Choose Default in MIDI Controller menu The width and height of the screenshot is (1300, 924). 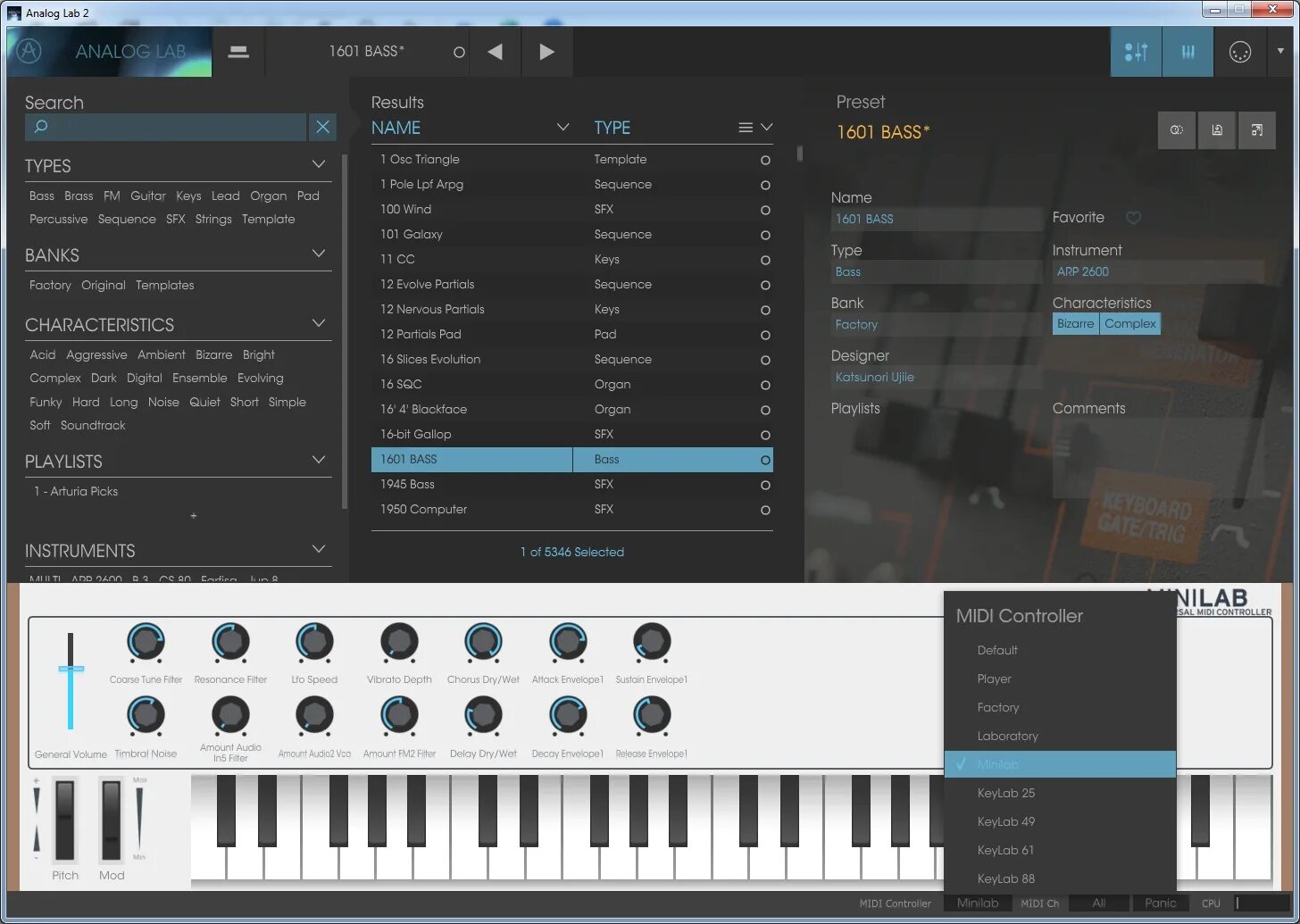(x=1060, y=650)
